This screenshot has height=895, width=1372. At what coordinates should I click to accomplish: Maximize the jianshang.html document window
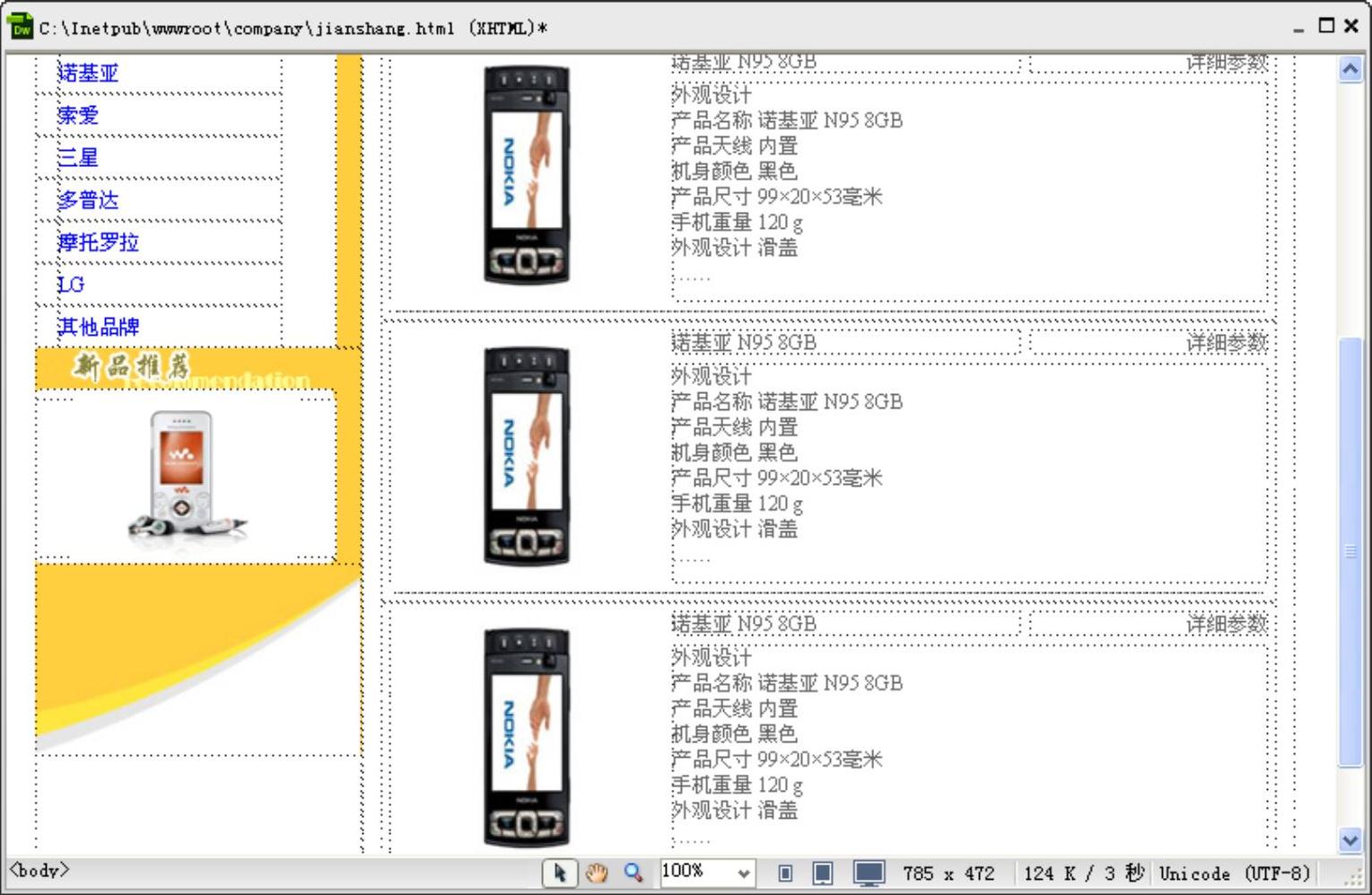1325,25
